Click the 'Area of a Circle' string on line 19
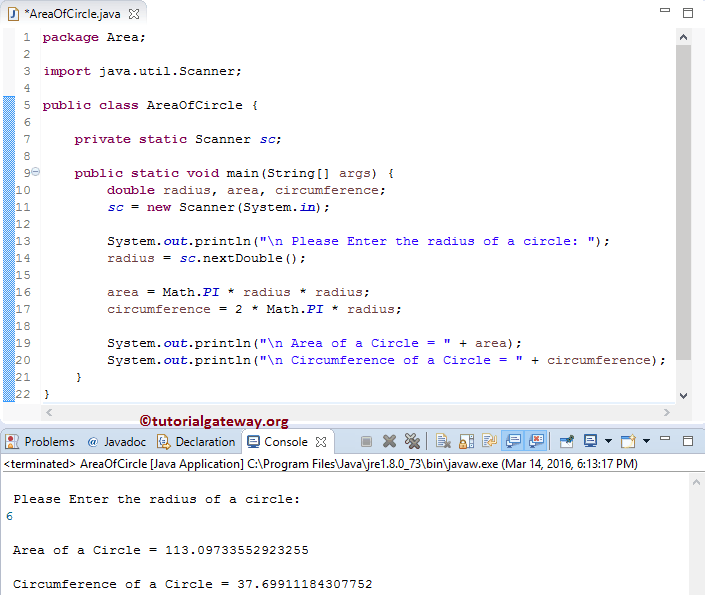 pos(355,344)
